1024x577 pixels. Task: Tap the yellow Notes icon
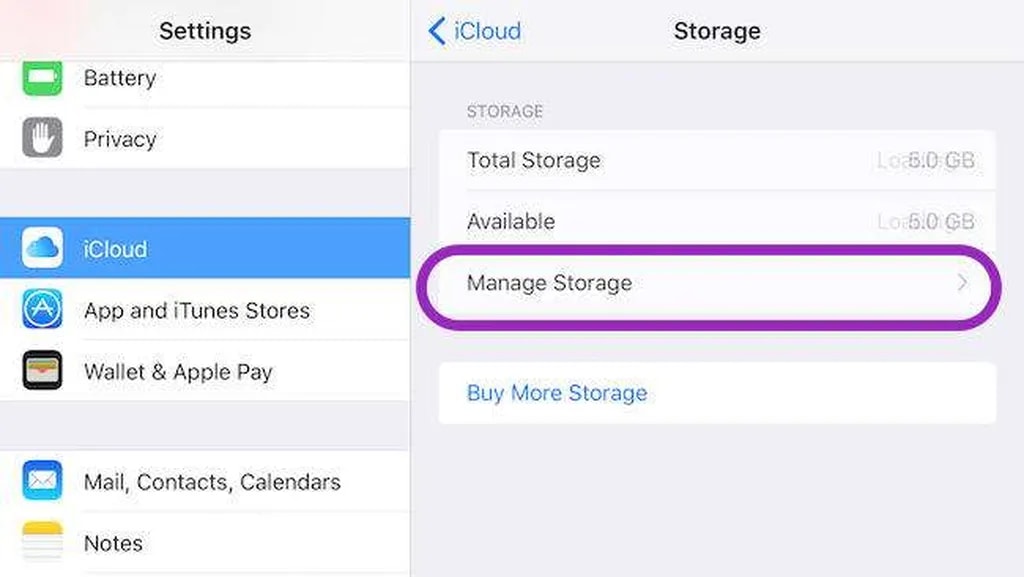(42, 543)
